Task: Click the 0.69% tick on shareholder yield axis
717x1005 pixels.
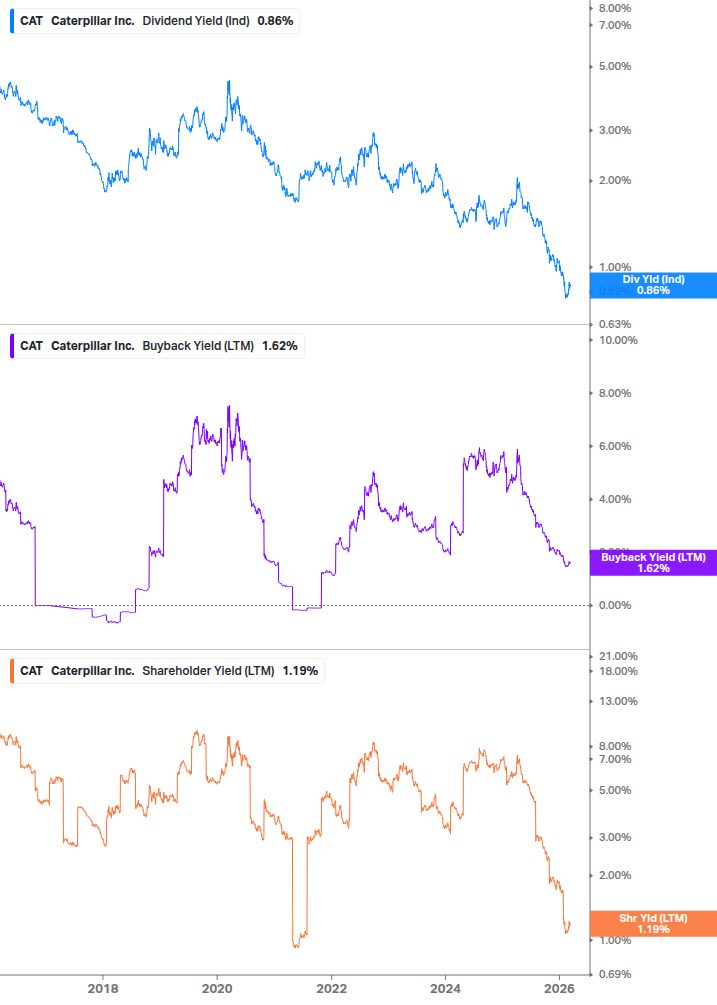Action: (x=615, y=974)
